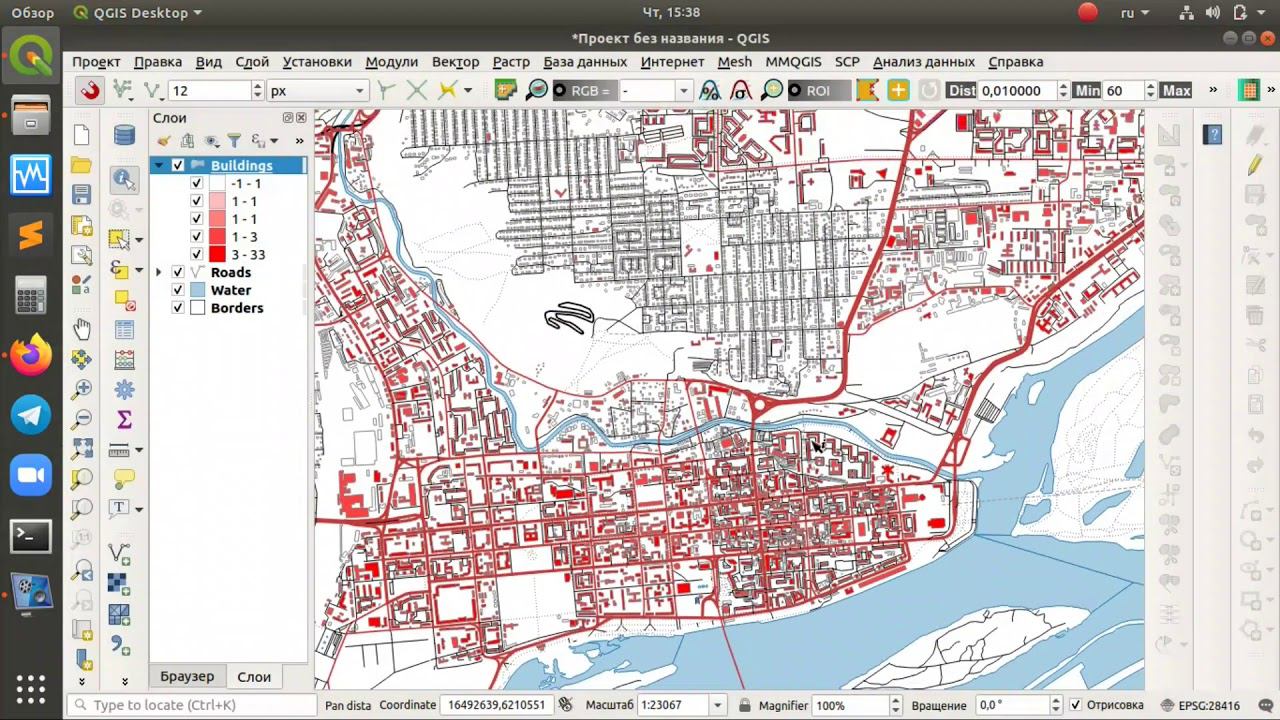Expand the text annotation dropdown arrow
This screenshot has width=1280, height=720.
pyautogui.click(x=139, y=509)
